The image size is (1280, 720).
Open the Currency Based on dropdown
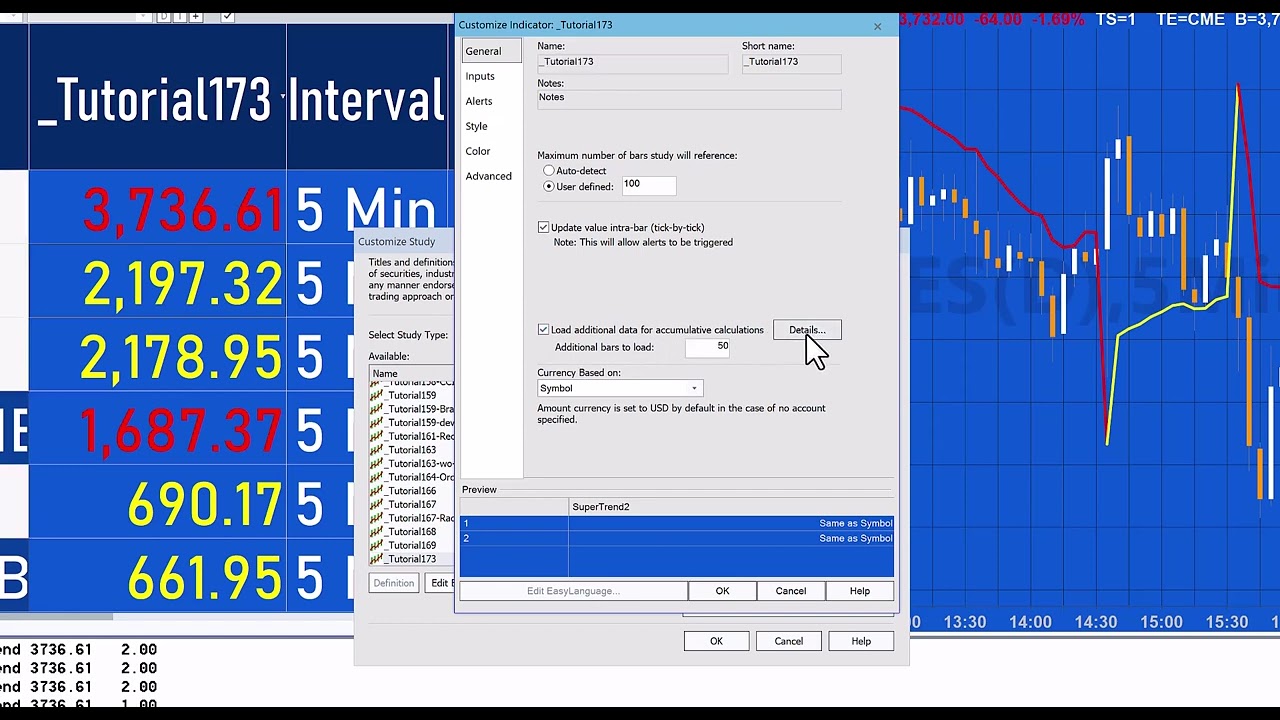tap(694, 388)
